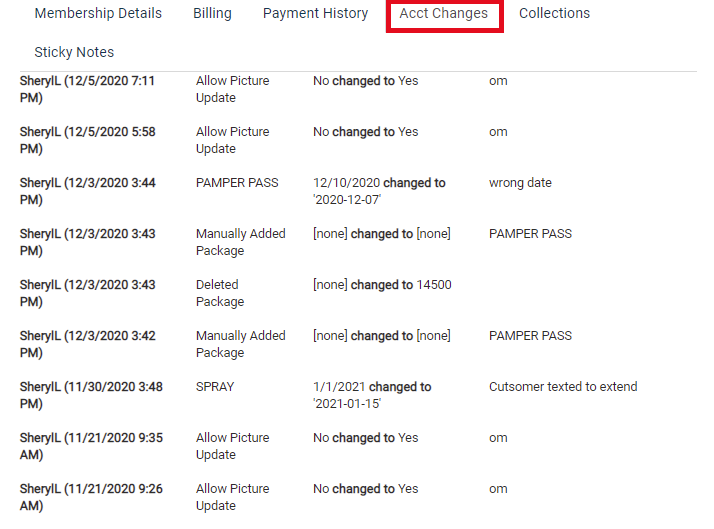Click '[none] changed to 14500' value
This screenshot has width=714, height=529.
pyautogui.click(x=382, y=285)
